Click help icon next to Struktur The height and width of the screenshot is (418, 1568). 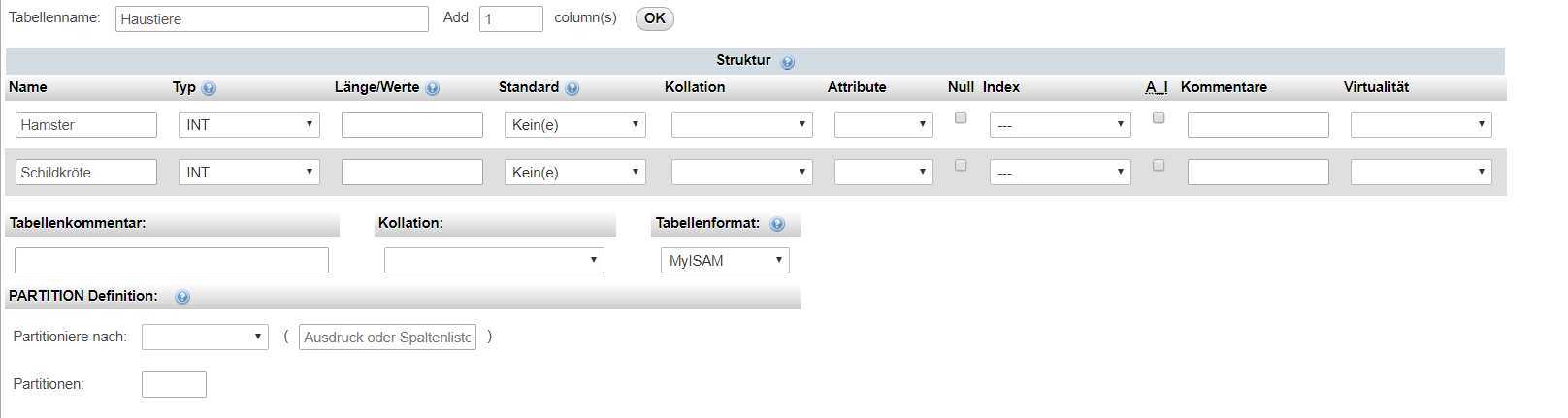[787, 62]
